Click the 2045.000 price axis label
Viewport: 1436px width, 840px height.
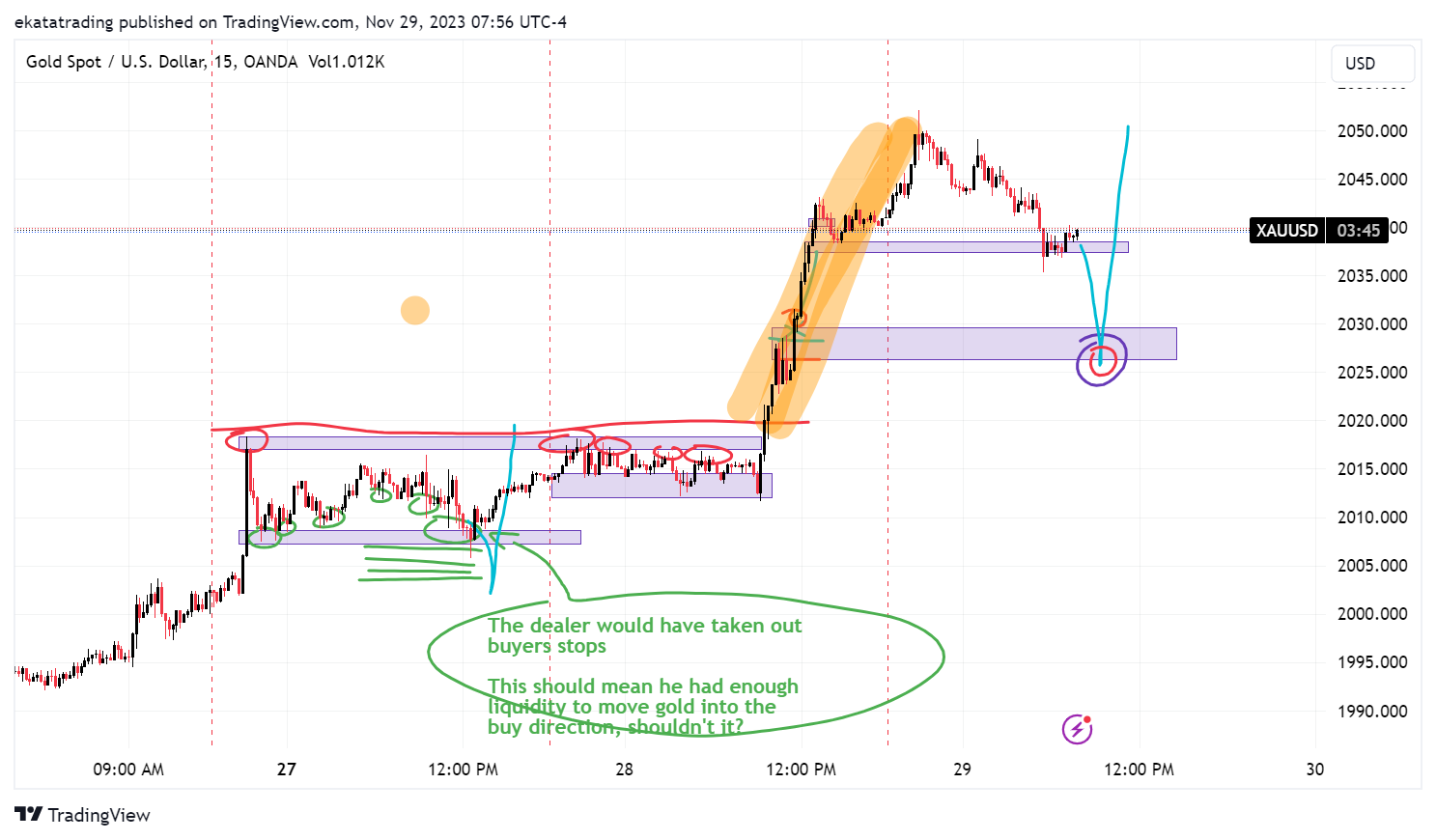pos(1372,180)
